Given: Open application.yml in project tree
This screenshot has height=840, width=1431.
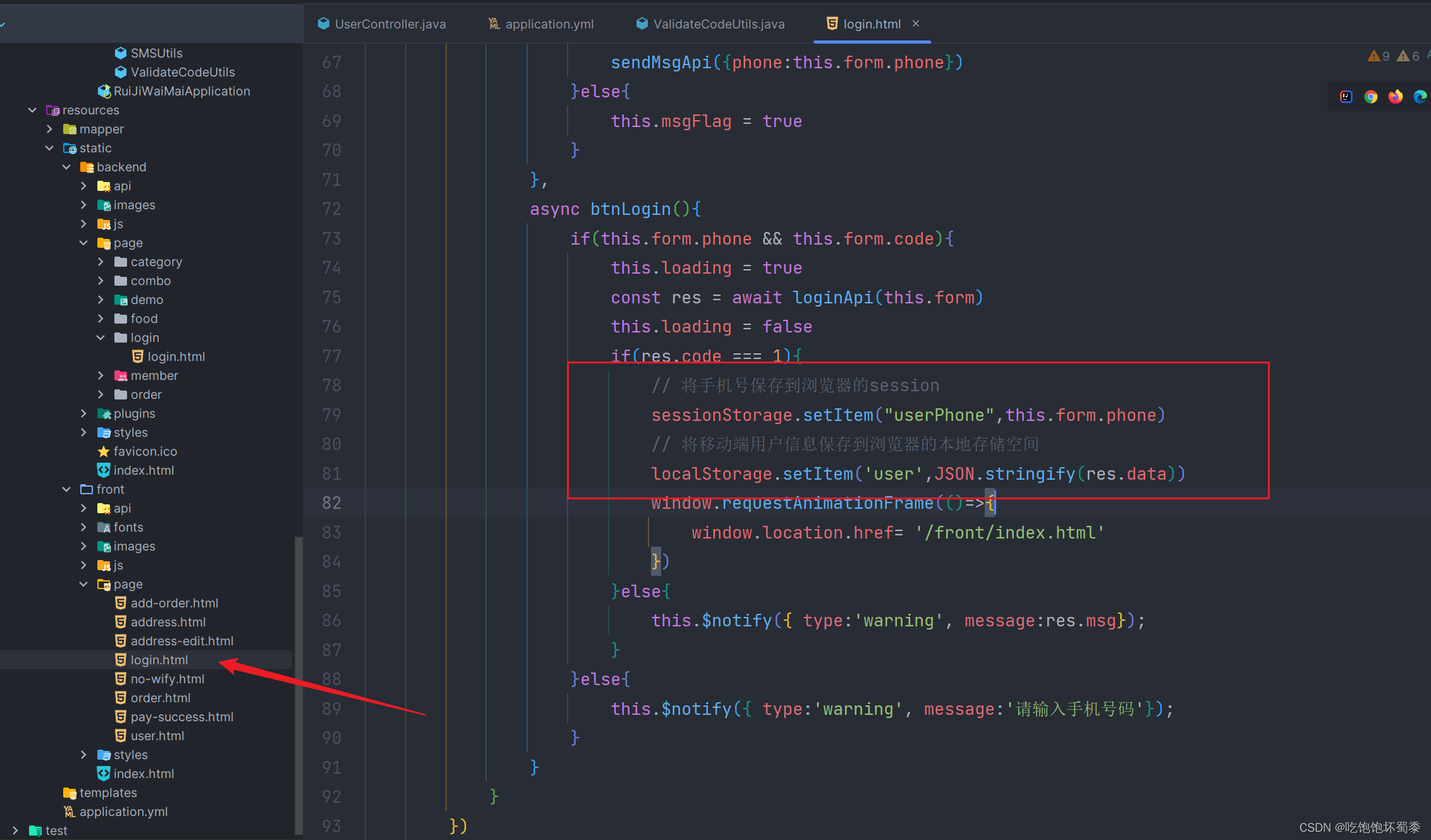Looking at the screenshot, I should 123,812.
